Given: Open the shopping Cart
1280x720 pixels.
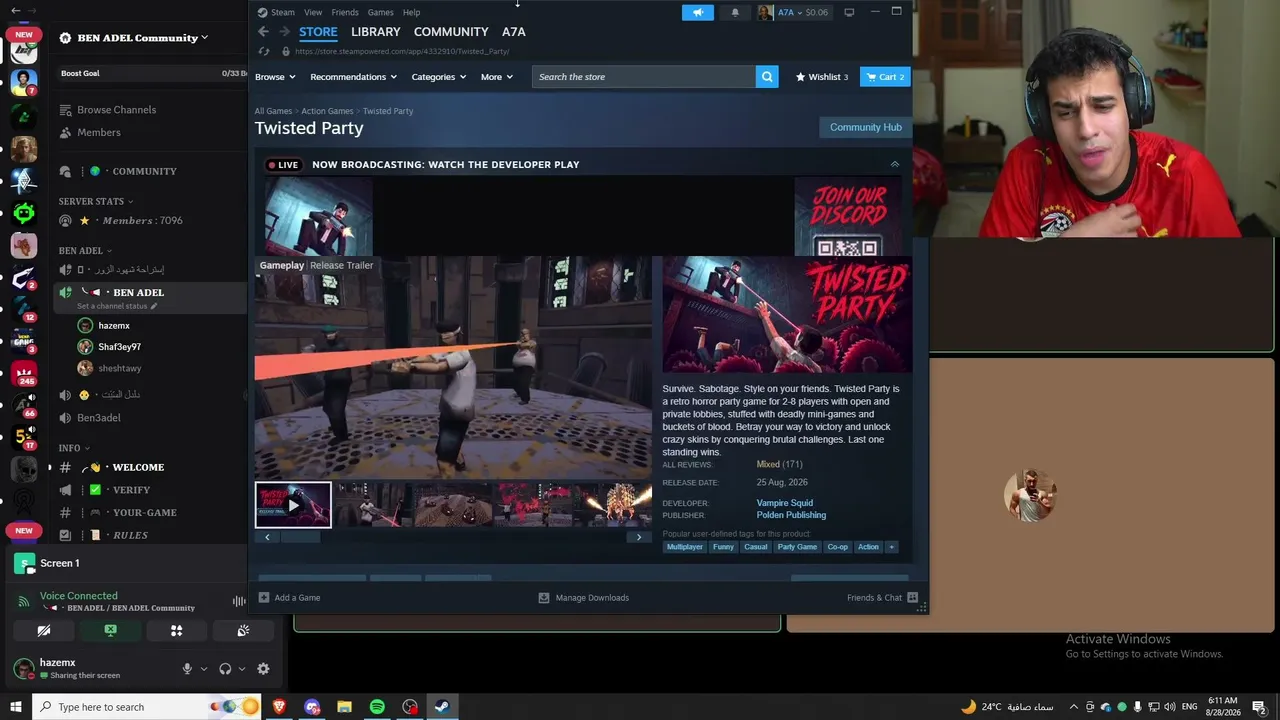Looking at the screenshot, I should (x=885, y=77).
